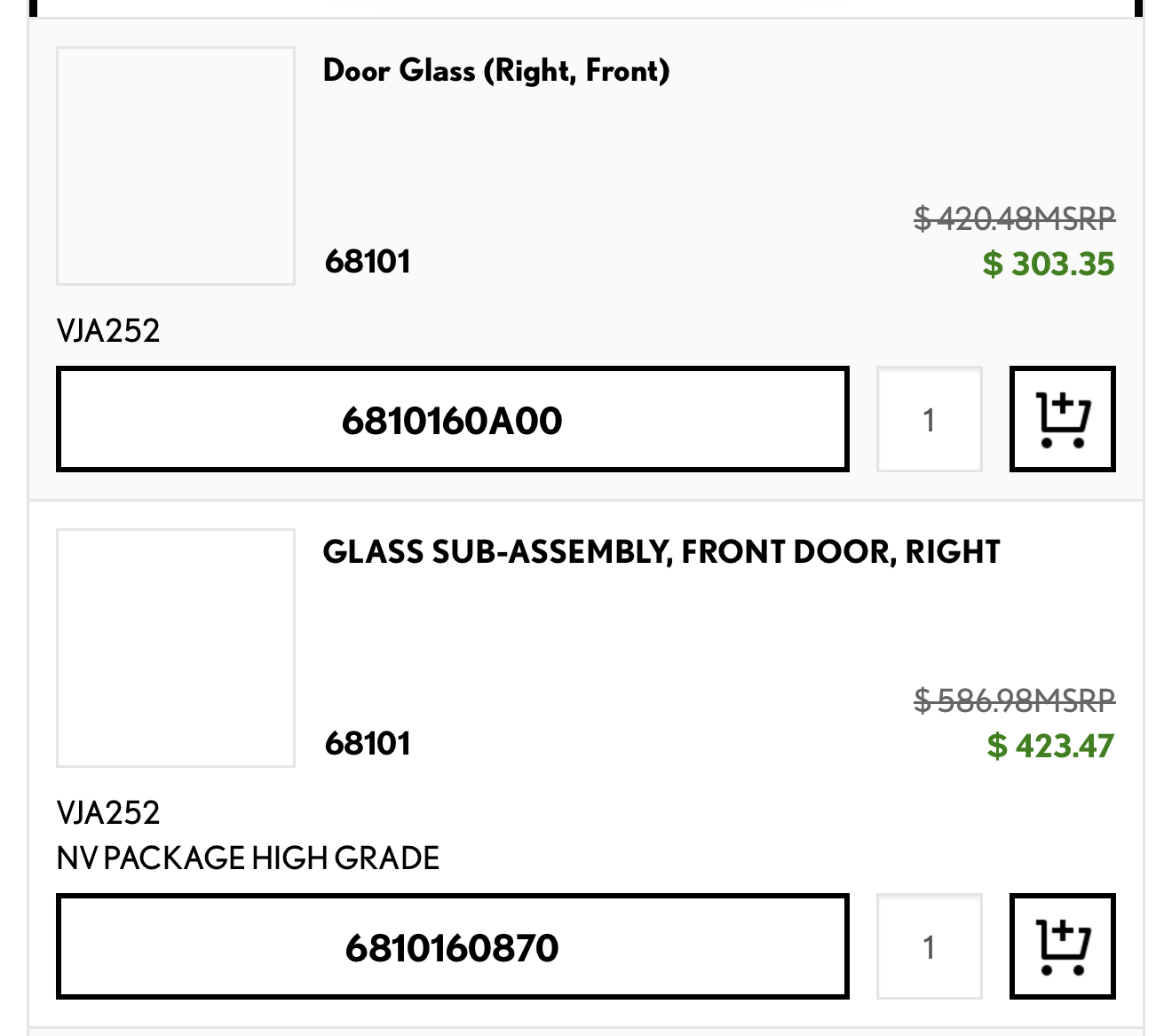Click the NV PACKAGE HIGH GRADE note
The height and width of the screenshot is (1036, 1172).
248,858
